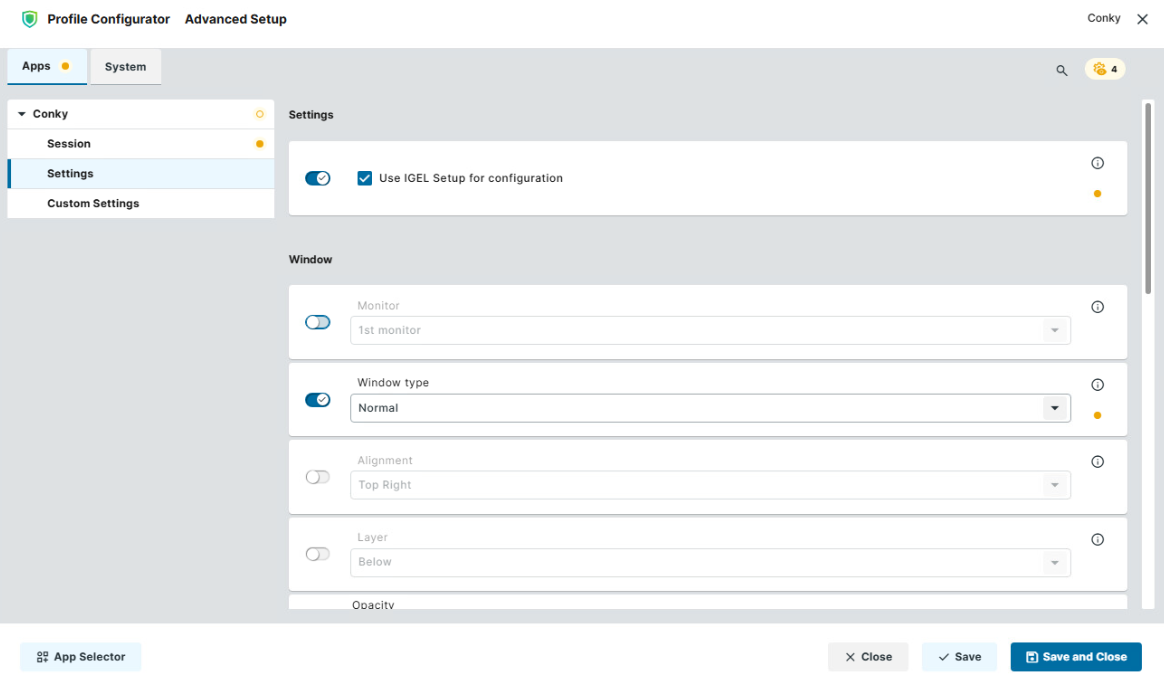This screenshot has width=1164, height=685.
Task: Click hollow orange circle on Conky row
Action: 260,114
